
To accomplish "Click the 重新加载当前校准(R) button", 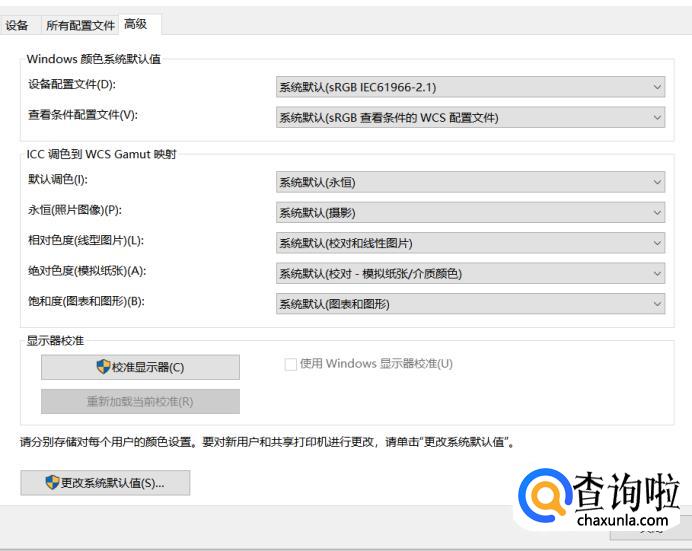I will [140, 402].
